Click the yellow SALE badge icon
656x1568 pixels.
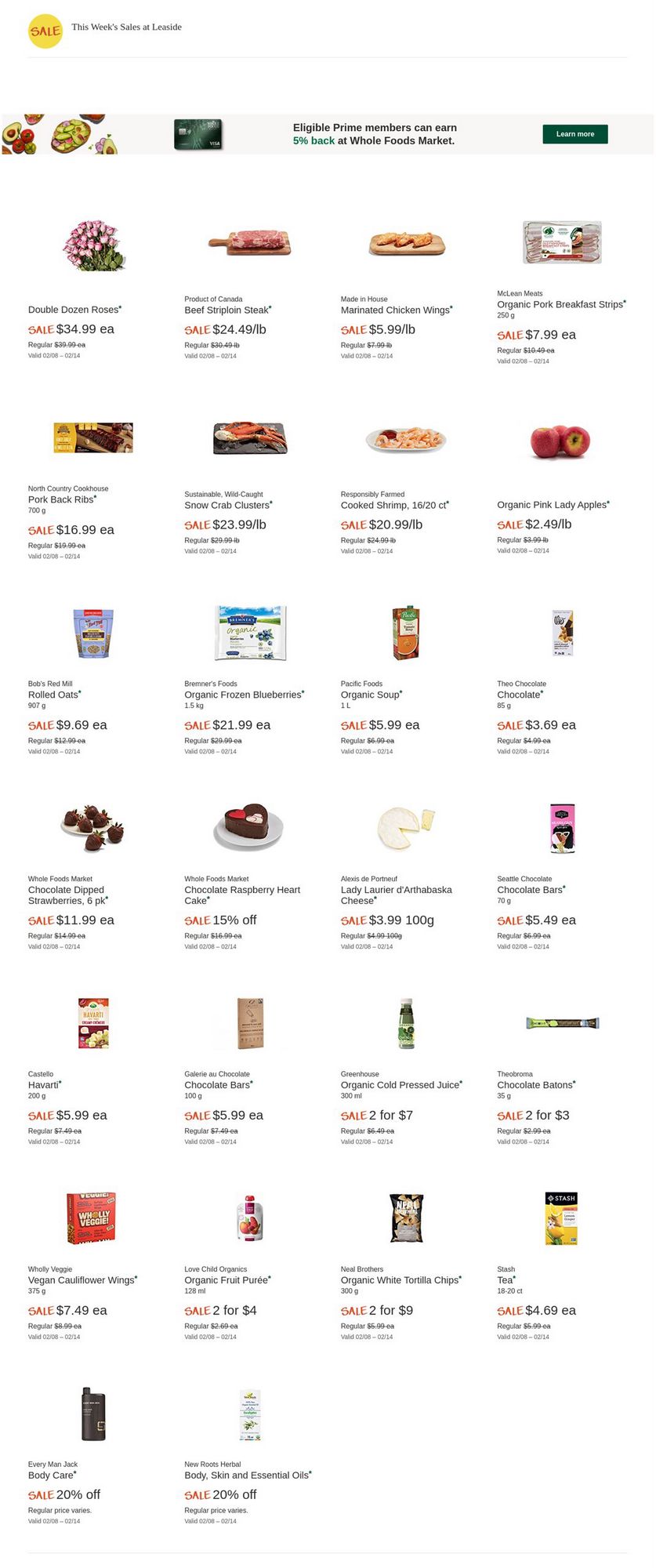point(45,31)
